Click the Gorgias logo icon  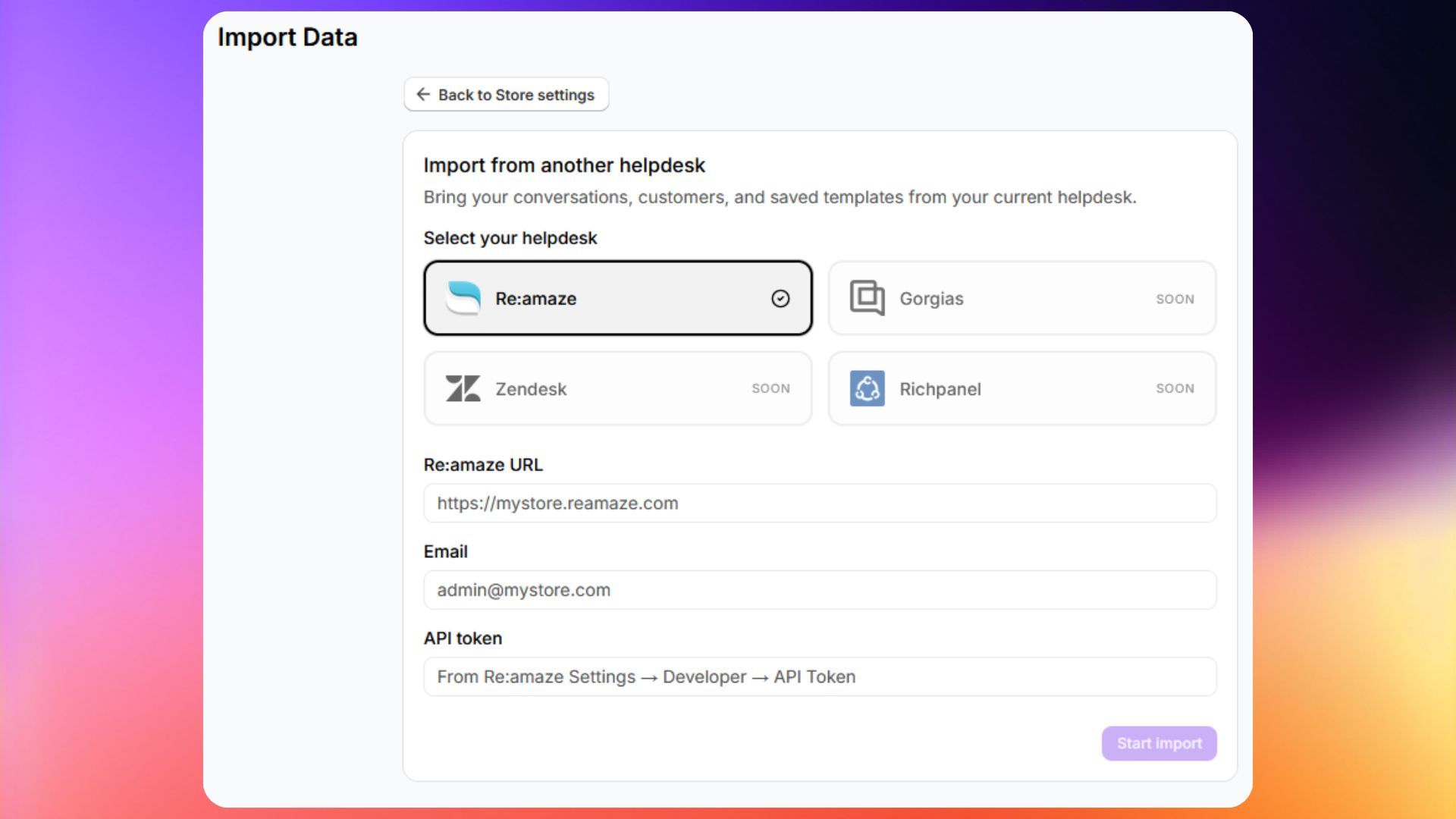[x=867, y=297]
